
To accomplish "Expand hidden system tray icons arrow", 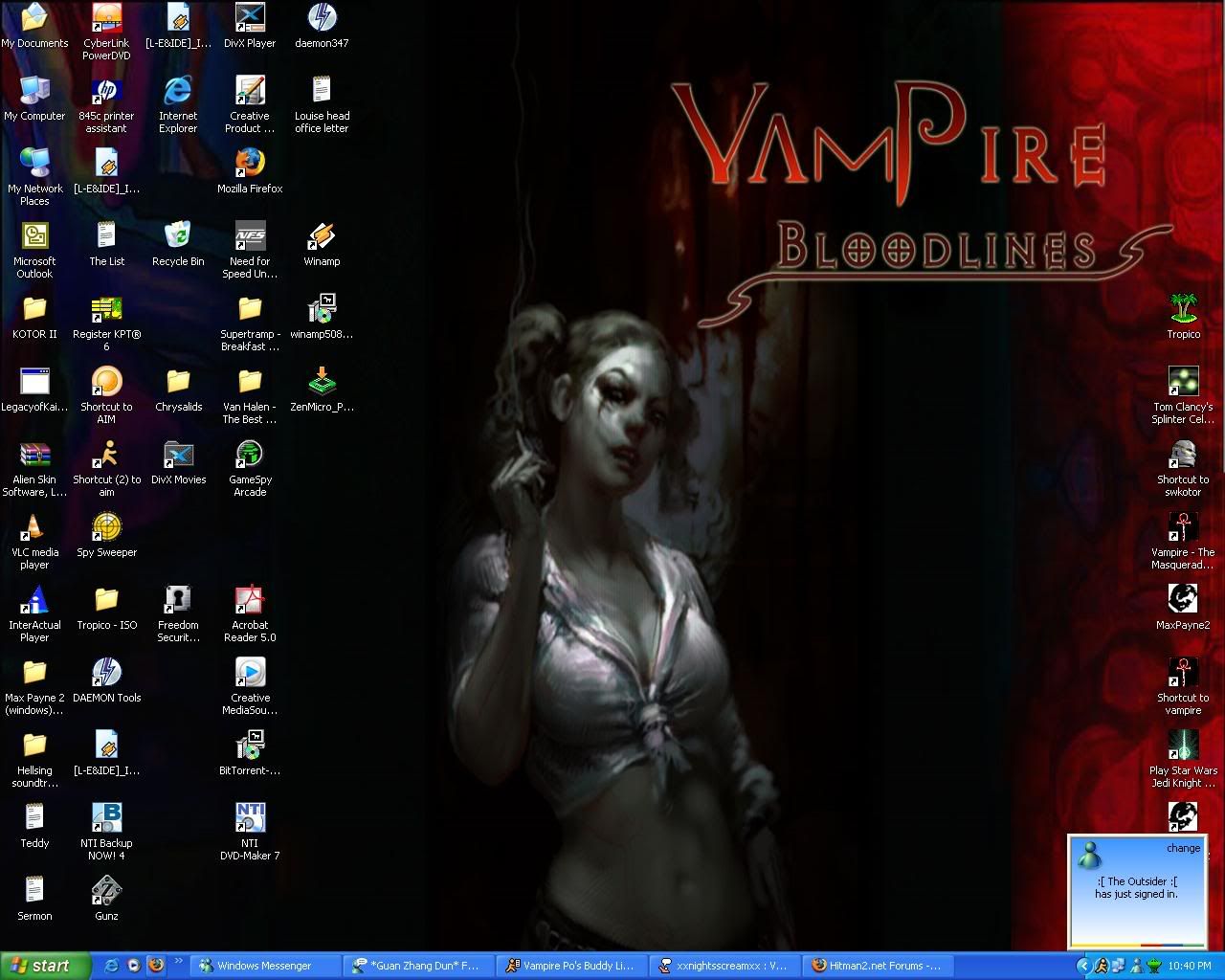I will 1083,966.
